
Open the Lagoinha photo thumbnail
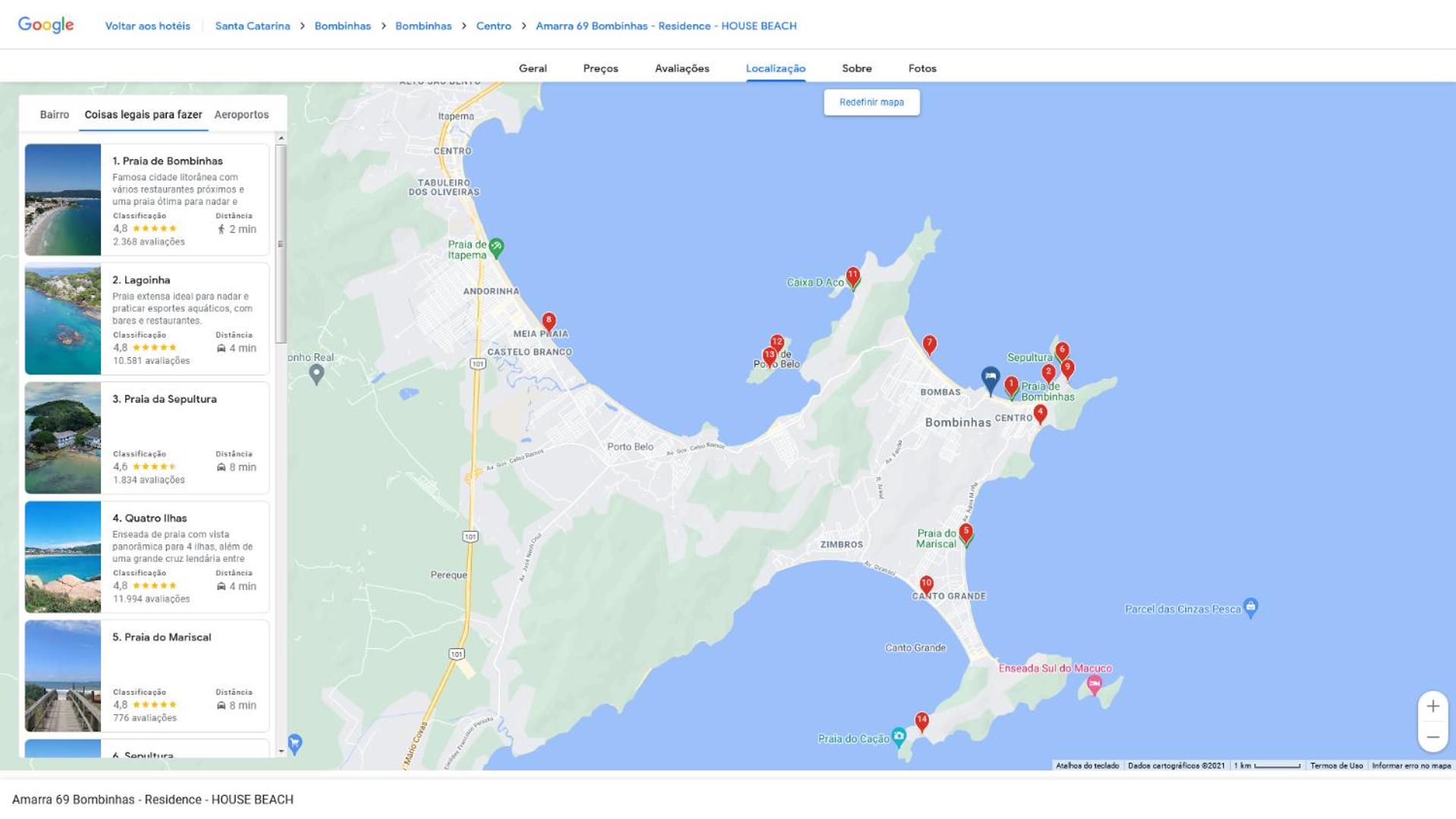coord(63,318)
